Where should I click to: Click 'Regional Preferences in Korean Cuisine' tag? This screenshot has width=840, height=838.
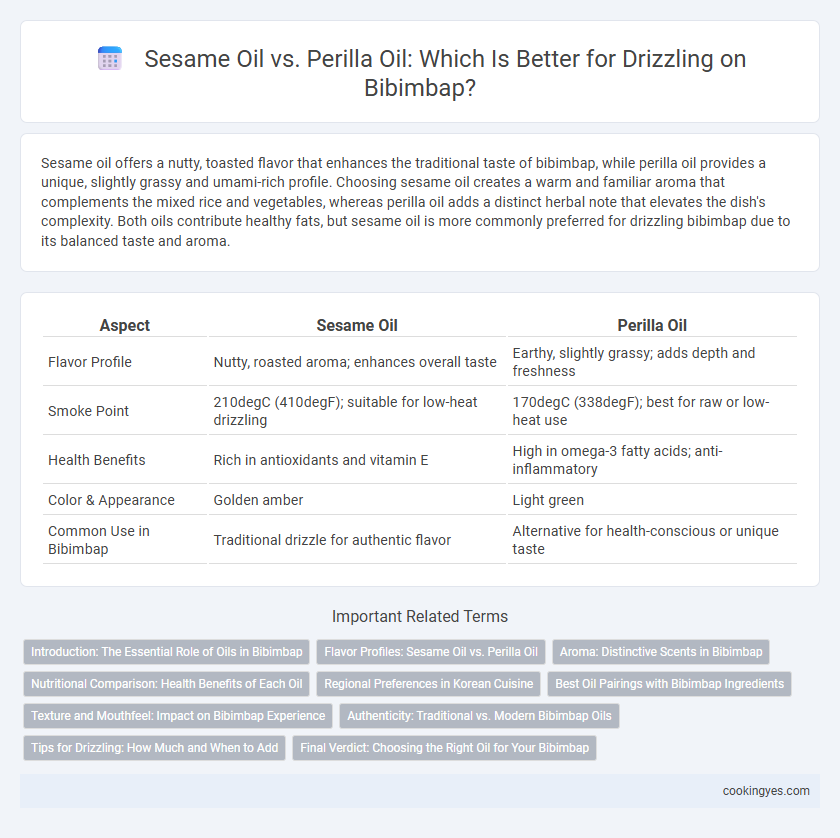[429, 684]
